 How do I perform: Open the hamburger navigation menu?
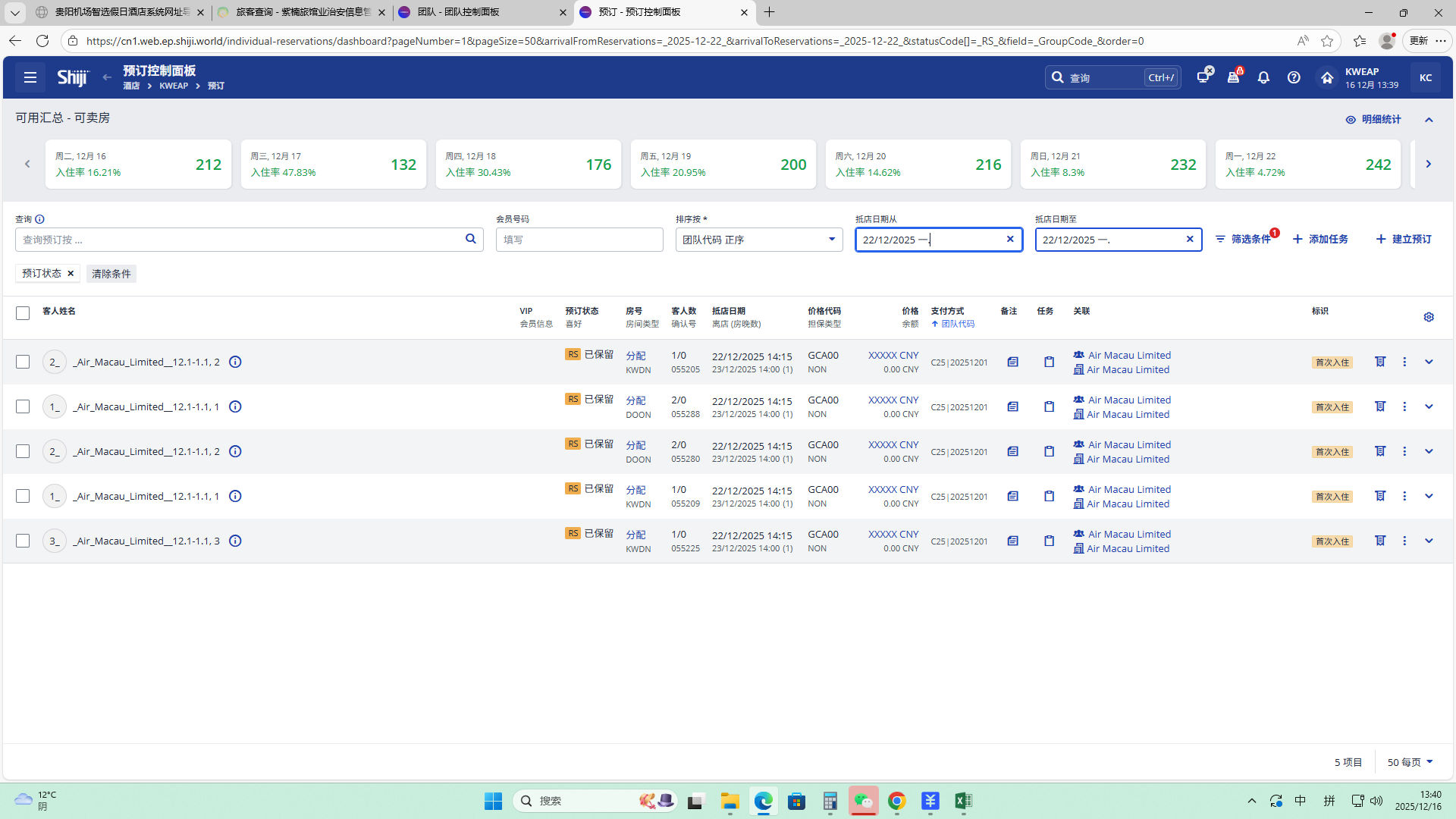[30, 77]
